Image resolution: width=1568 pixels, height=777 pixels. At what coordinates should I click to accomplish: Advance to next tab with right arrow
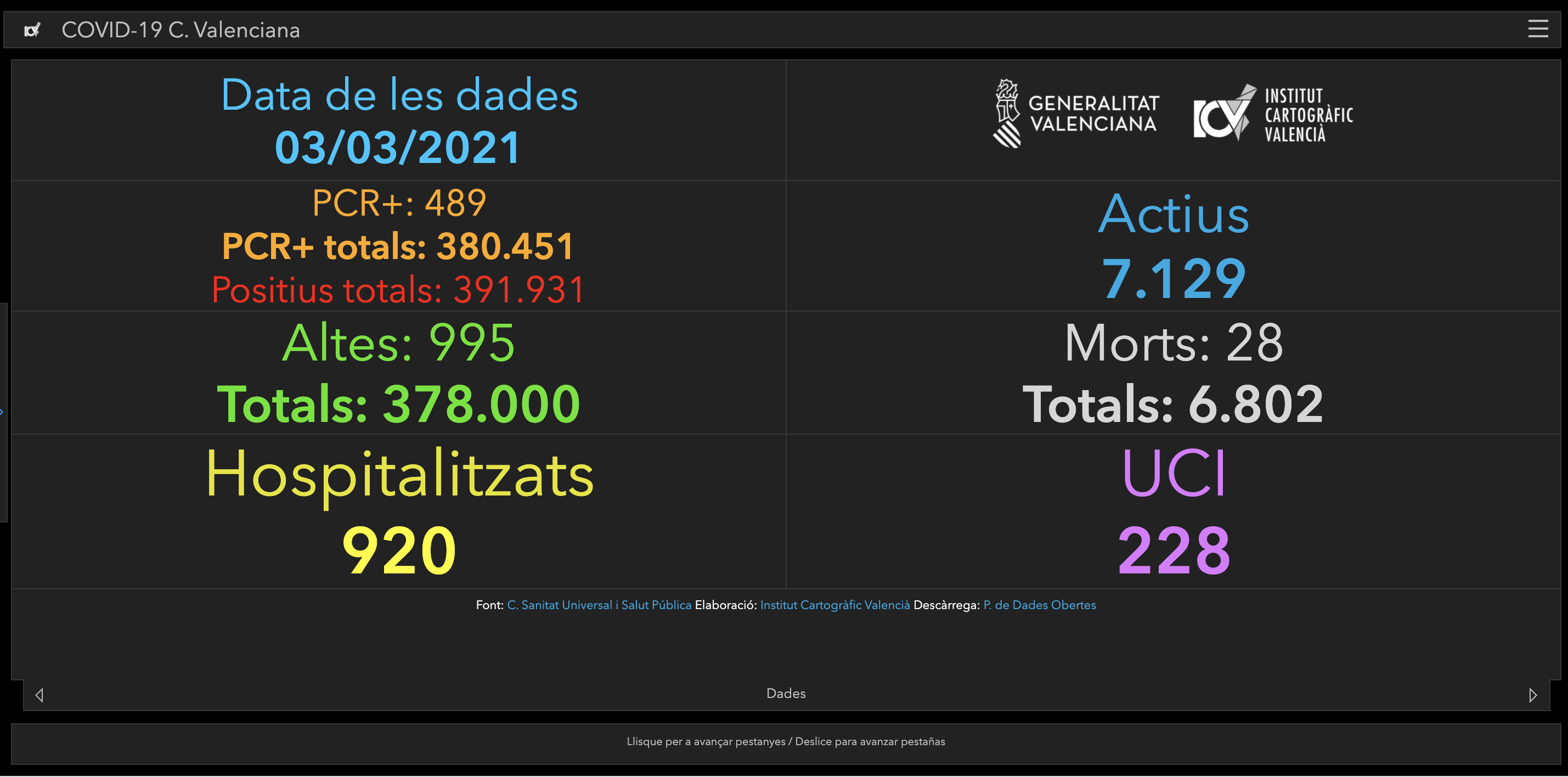[x=1533, y=695]
